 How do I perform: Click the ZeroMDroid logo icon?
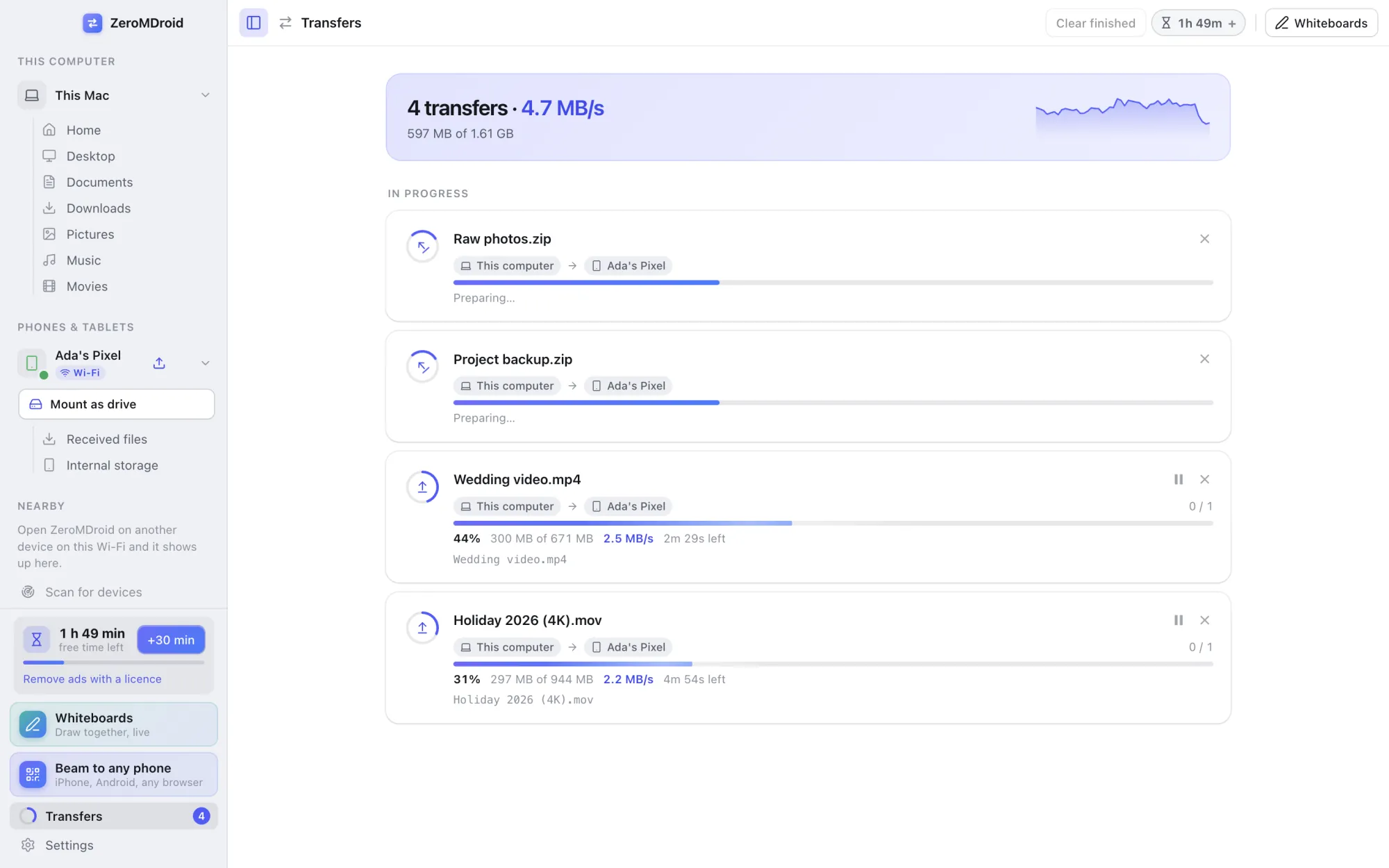click(x=92, y=23)
